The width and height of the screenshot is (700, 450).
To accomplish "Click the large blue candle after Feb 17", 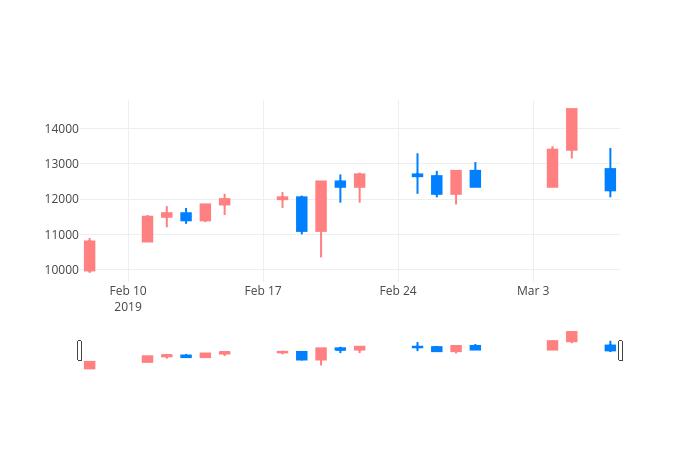I will coord(302,214).
